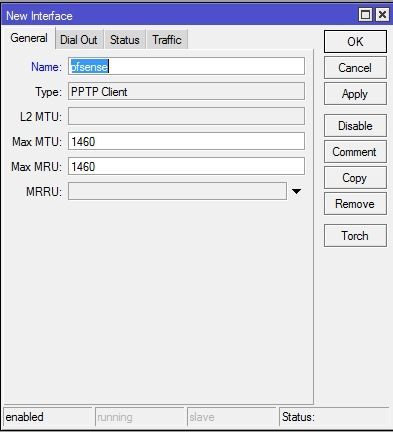The width and height of the screenshot is (393, 432).
Task: Click the Remove button
Action: pyautogui.click(x=355, y=204)
